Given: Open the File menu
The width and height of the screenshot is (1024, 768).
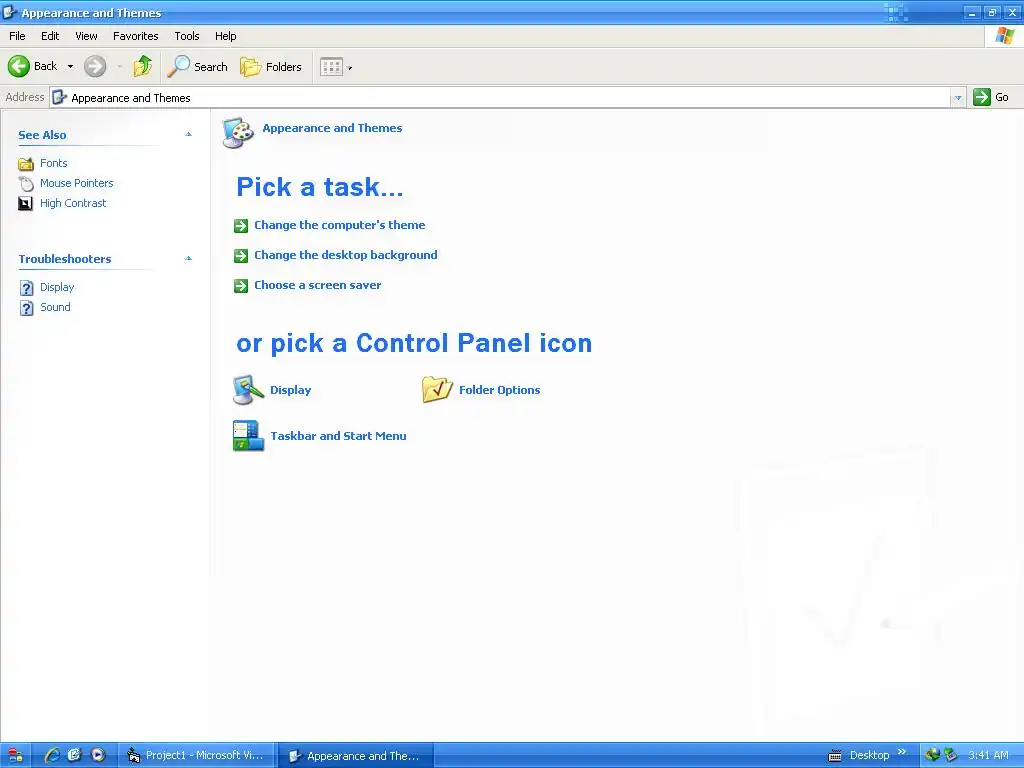Looking at the screenshot, I should (x=17, y=37).
